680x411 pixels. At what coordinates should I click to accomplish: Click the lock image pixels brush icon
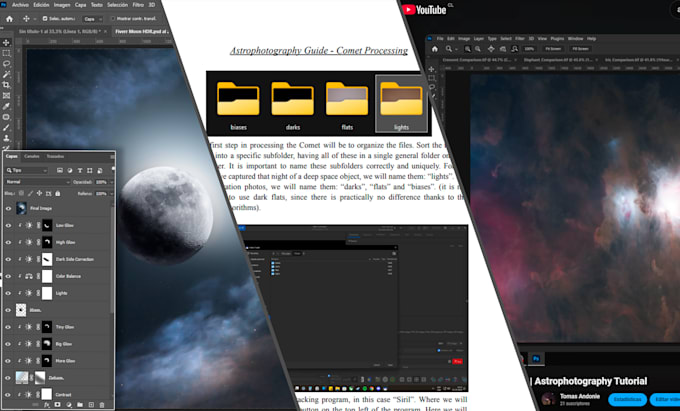coord(30,193)
